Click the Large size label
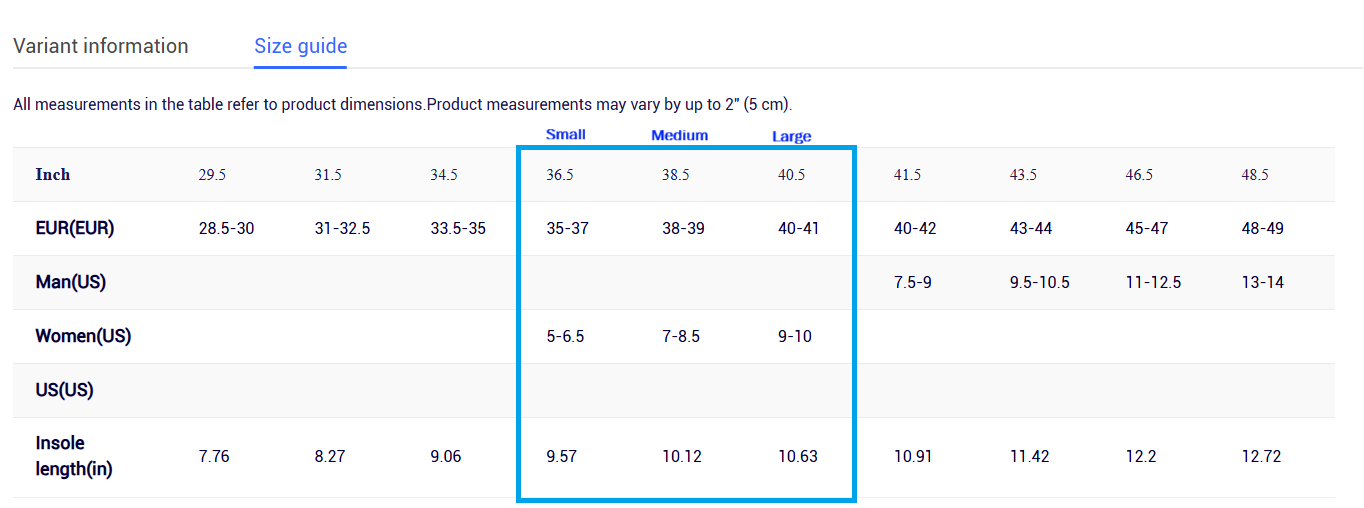 [791, 136]
